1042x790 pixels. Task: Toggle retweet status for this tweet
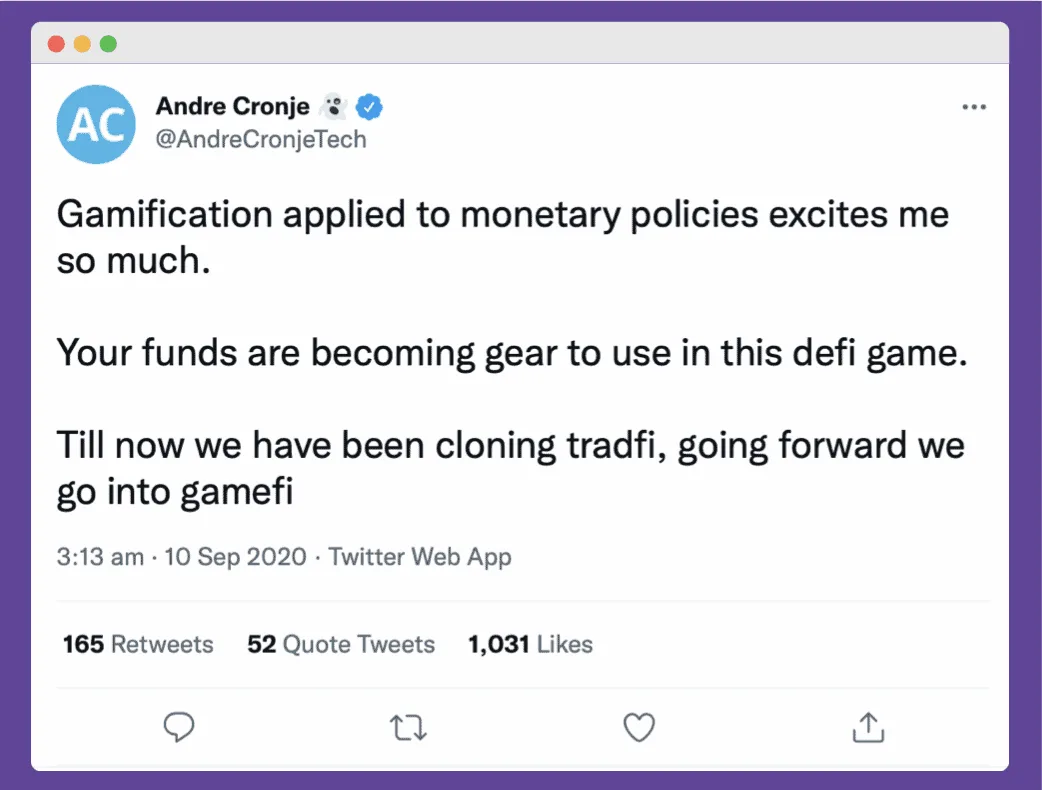pyautogui.click(x=408, y=727)
